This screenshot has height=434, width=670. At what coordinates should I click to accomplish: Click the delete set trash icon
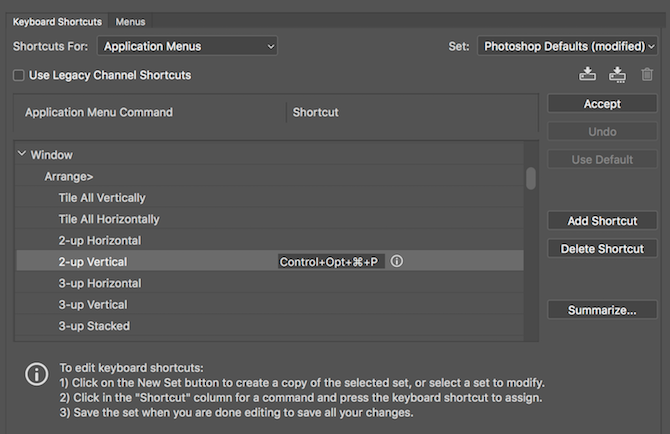click(x=647, y=74)
